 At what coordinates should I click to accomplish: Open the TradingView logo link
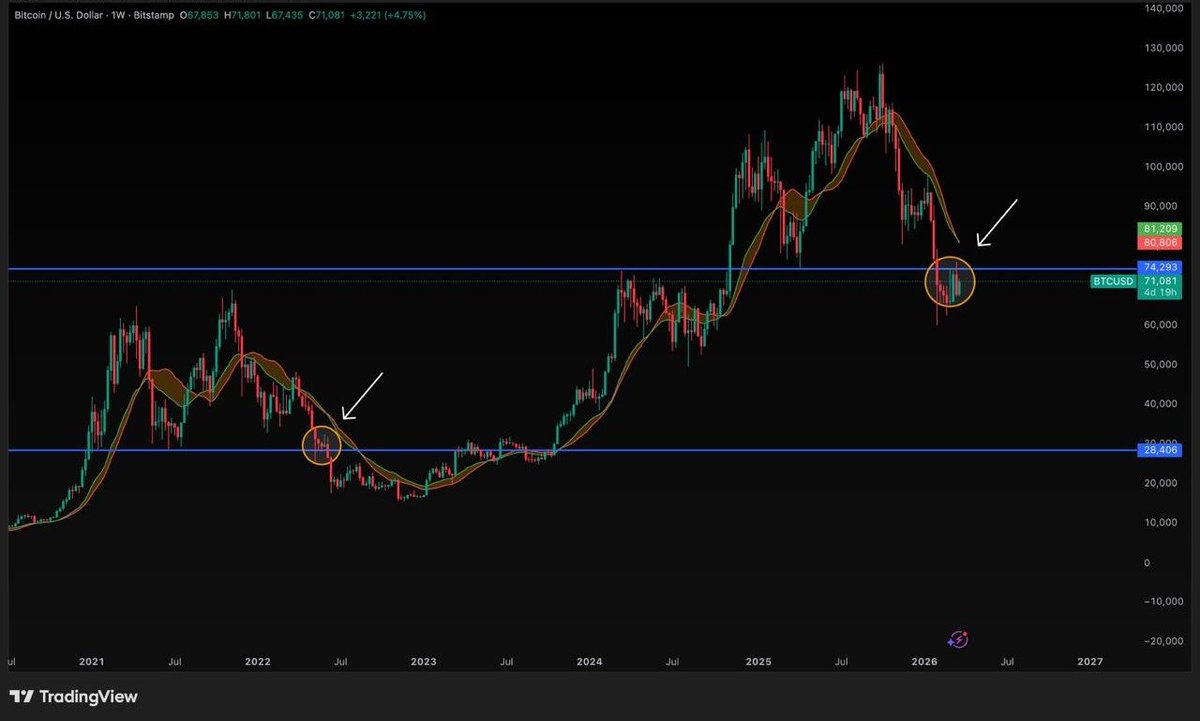click(x=74, y=697)
